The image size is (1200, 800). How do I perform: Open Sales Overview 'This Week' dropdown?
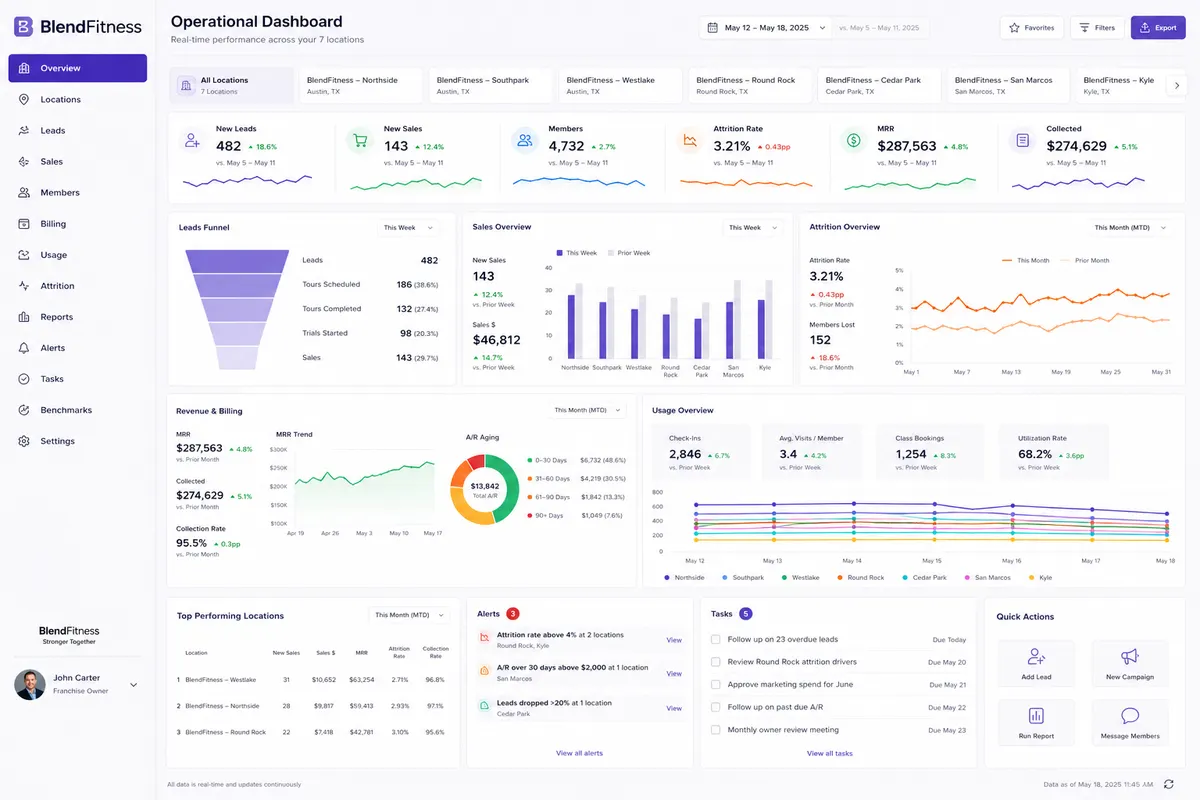(752, 228)
